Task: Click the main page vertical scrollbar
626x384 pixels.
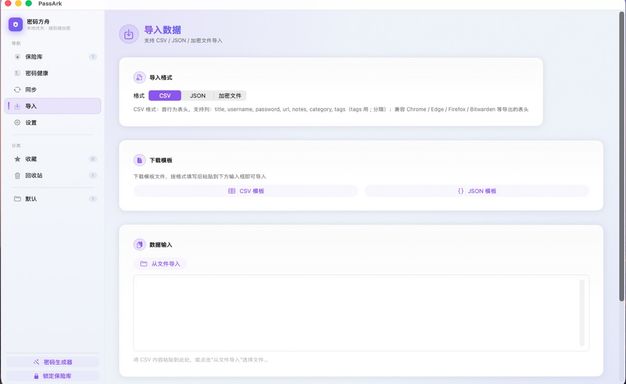Action: [622, 156]
